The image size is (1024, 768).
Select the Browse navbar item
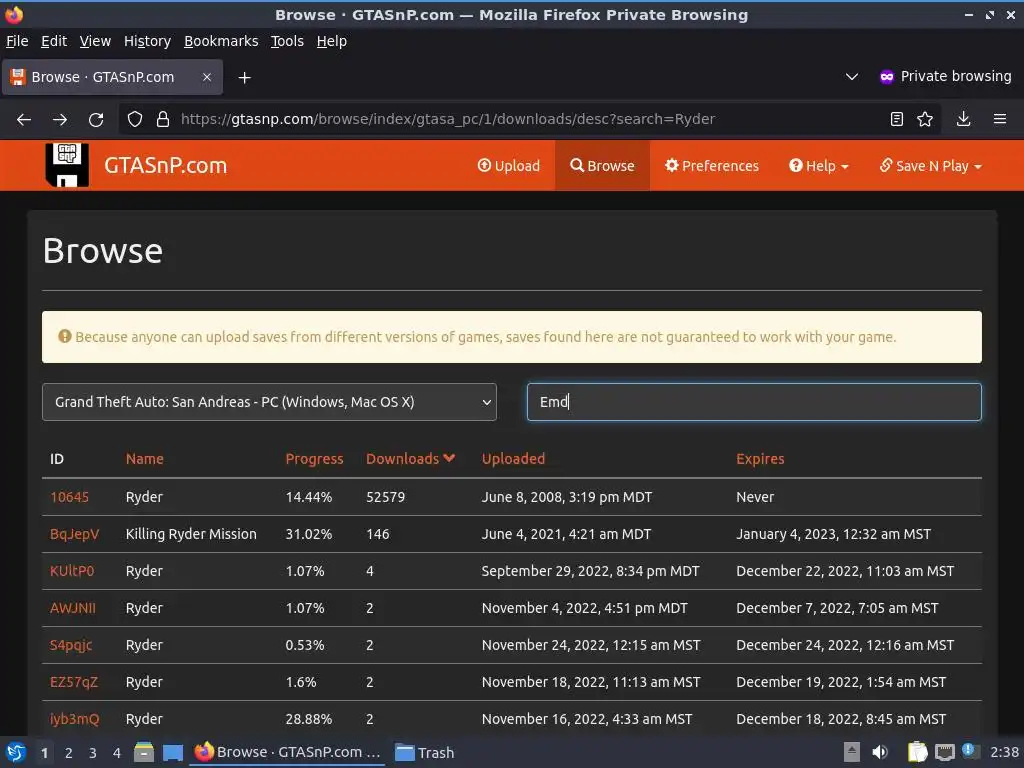pos(602,166)
